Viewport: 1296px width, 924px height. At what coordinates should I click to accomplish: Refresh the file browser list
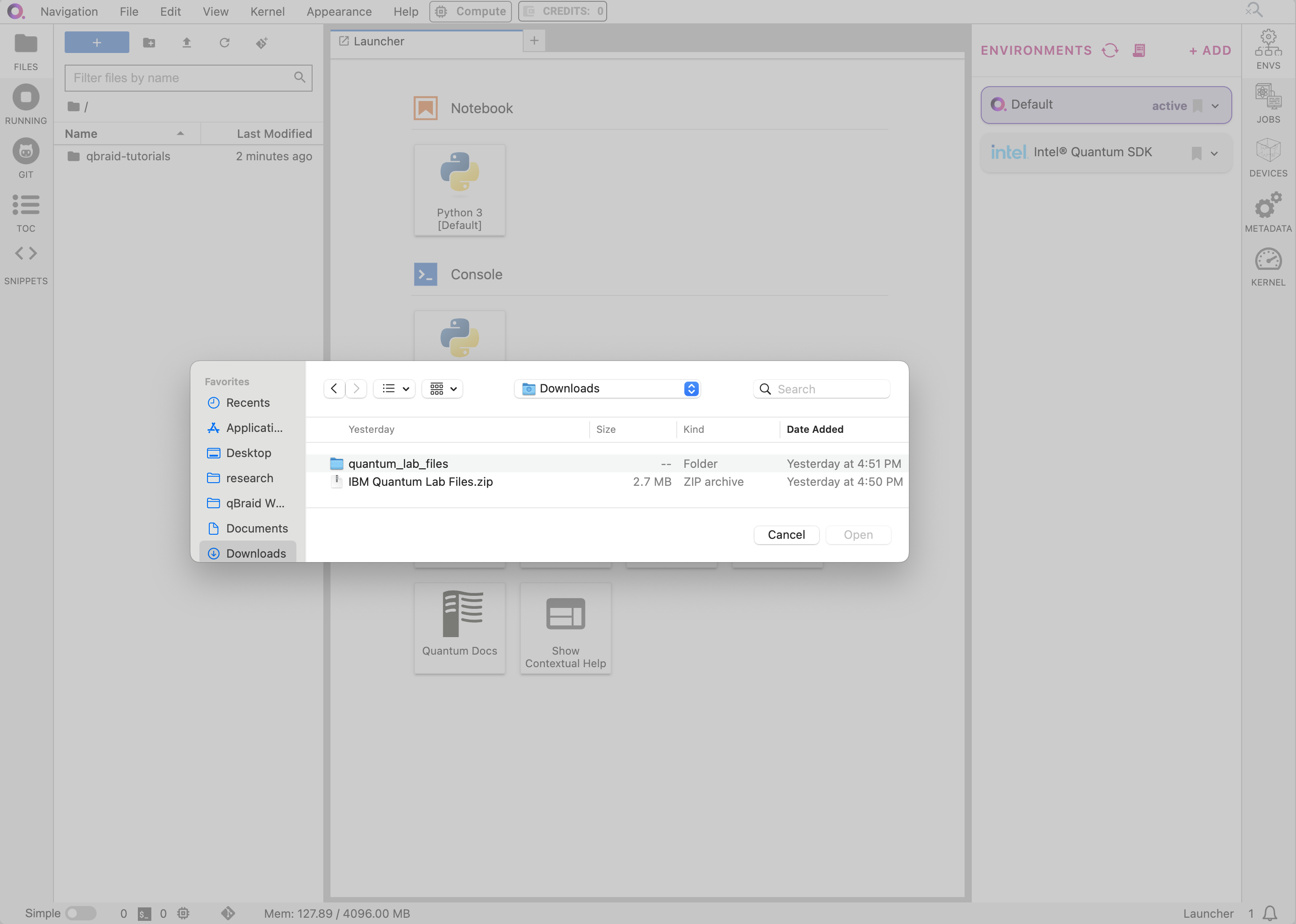coord(224,43)
